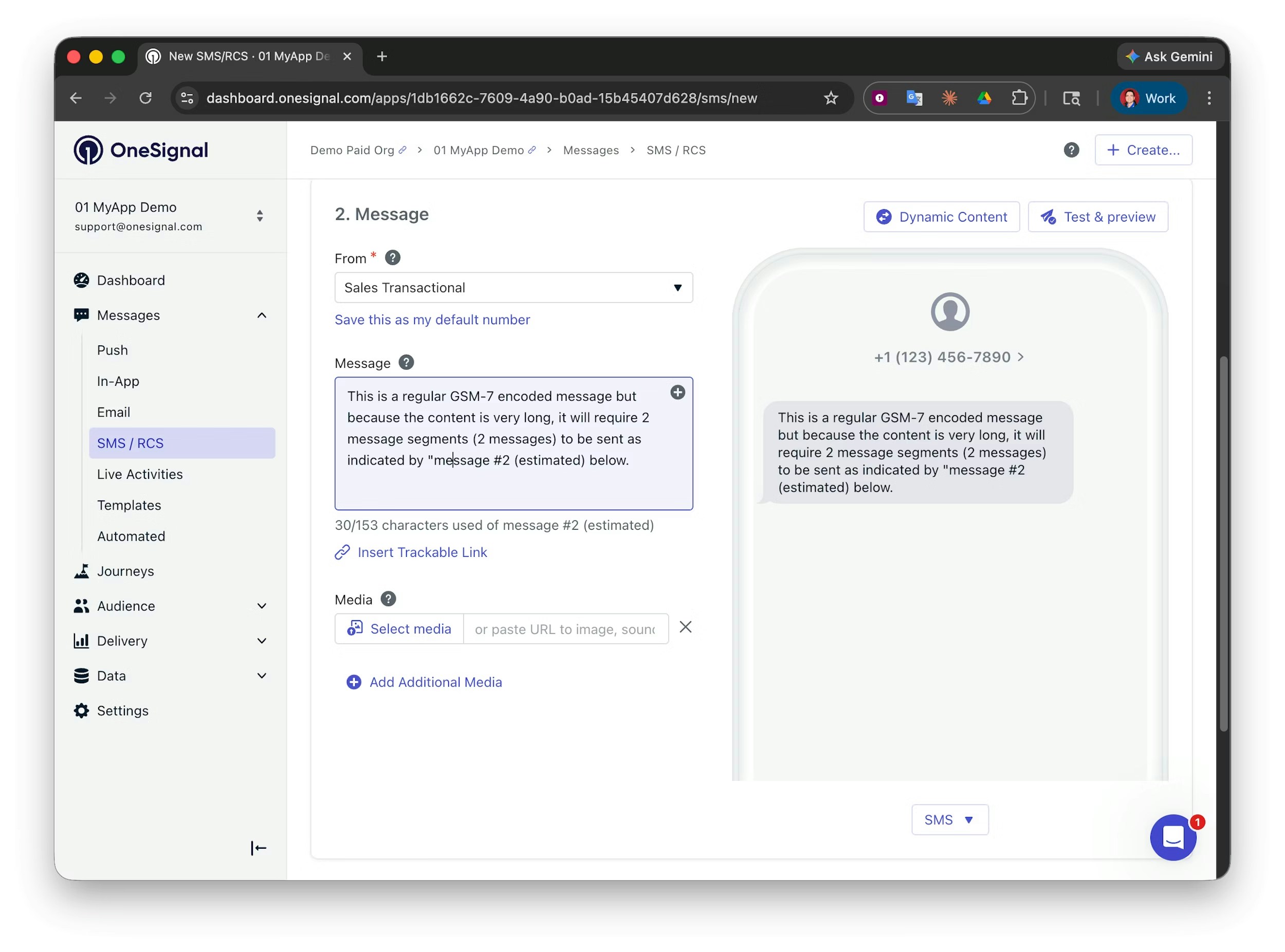Open the Work profile menu

(1148, 98)
